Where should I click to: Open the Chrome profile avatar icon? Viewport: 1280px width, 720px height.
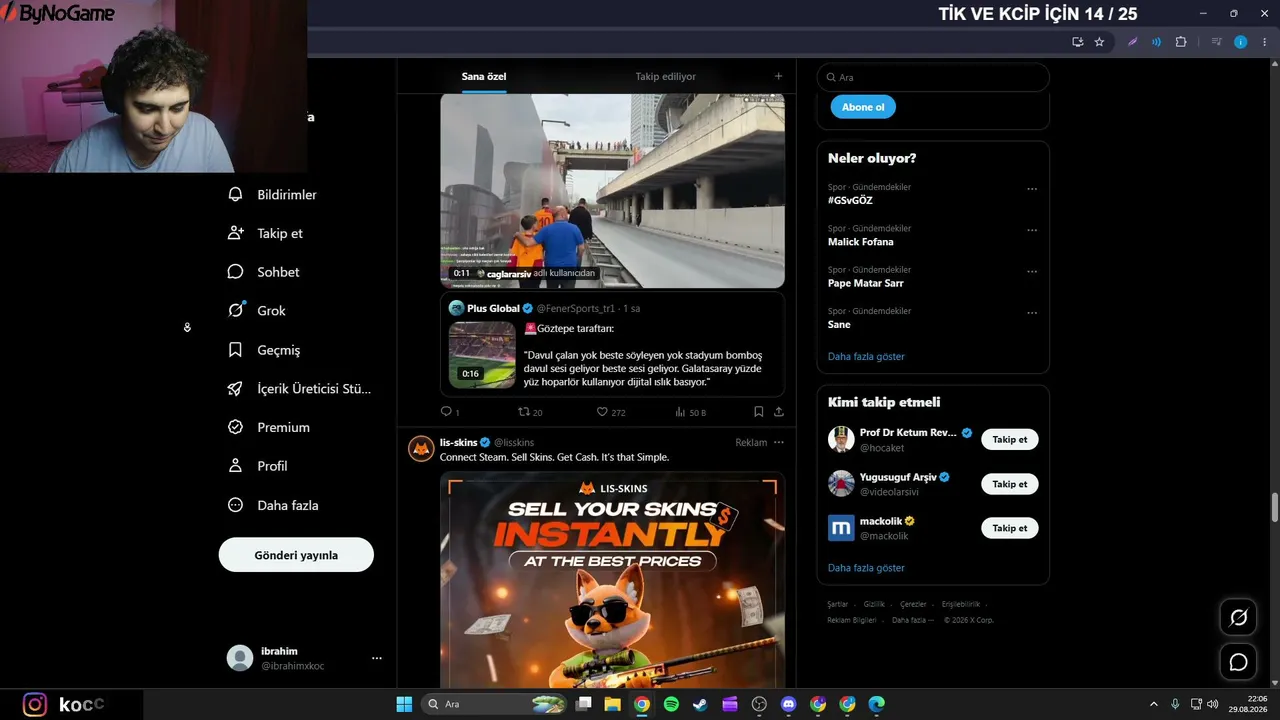point(1241,42)
